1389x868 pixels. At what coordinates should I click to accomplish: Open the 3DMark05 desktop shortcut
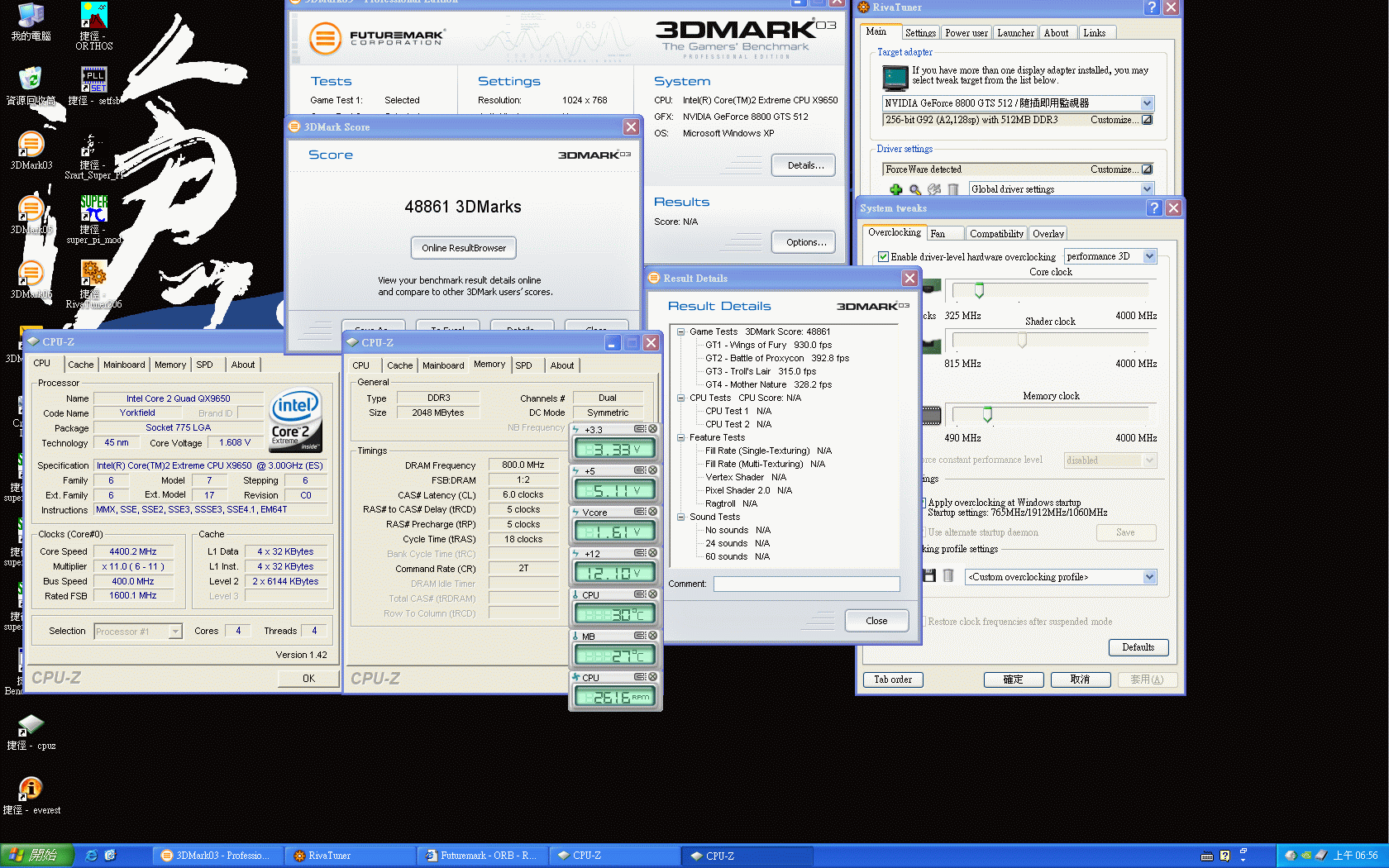coord(31,215)
